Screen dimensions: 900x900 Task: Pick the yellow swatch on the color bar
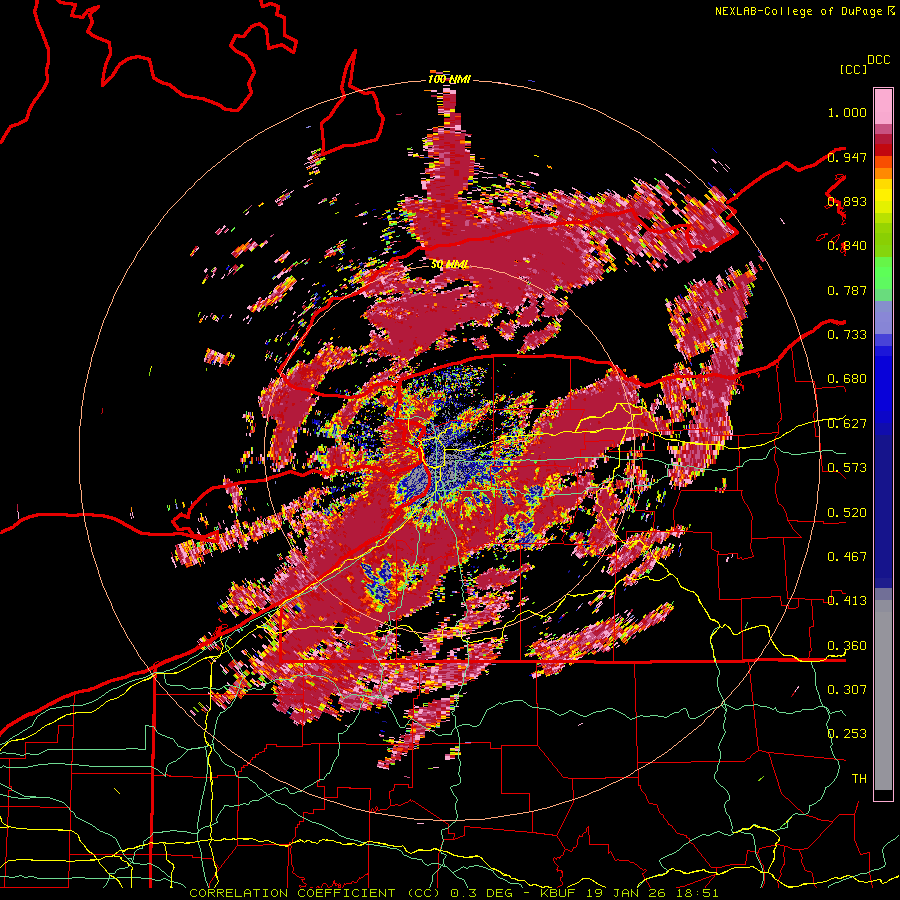click(x=883, y=197)
